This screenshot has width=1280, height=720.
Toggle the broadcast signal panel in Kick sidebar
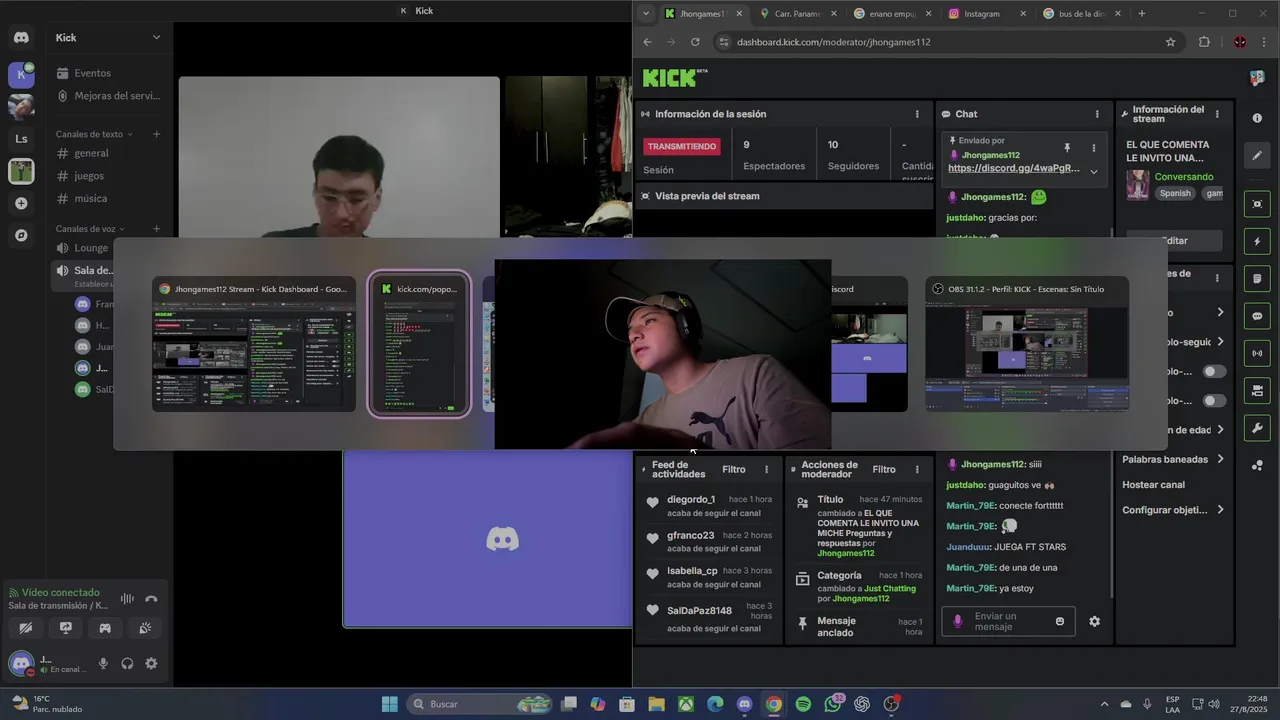pos(1257,353)
